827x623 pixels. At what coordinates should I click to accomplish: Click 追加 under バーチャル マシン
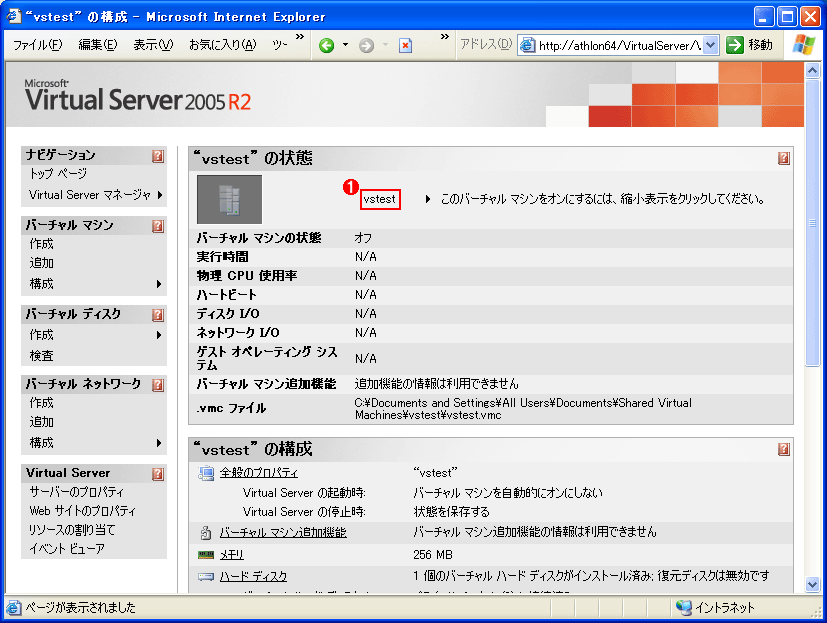click(41, 263)
